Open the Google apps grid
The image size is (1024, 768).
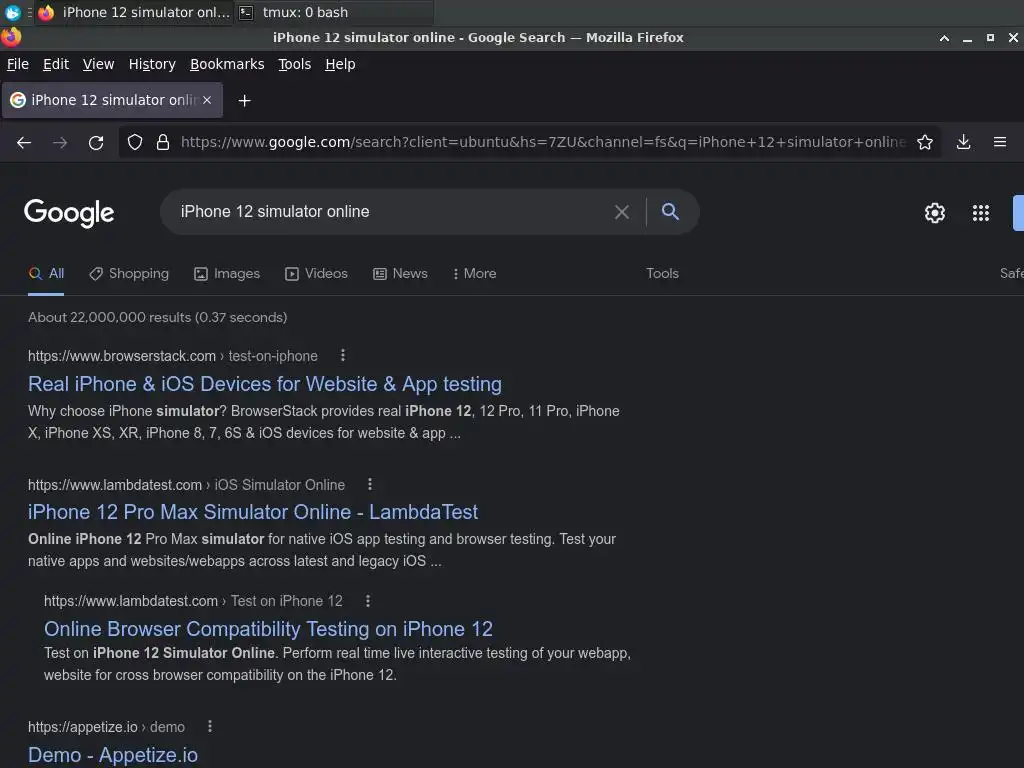point(981,213)
